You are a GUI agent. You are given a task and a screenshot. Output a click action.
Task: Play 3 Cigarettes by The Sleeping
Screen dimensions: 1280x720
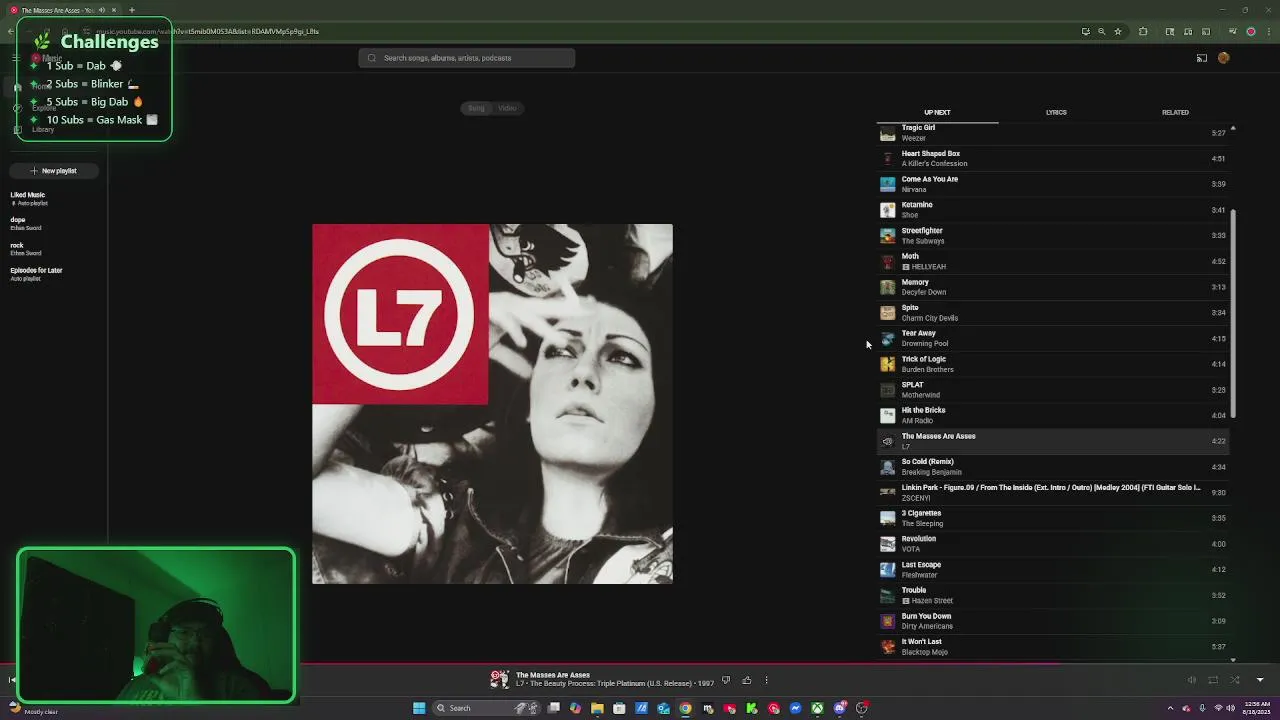coord(1053,518)
